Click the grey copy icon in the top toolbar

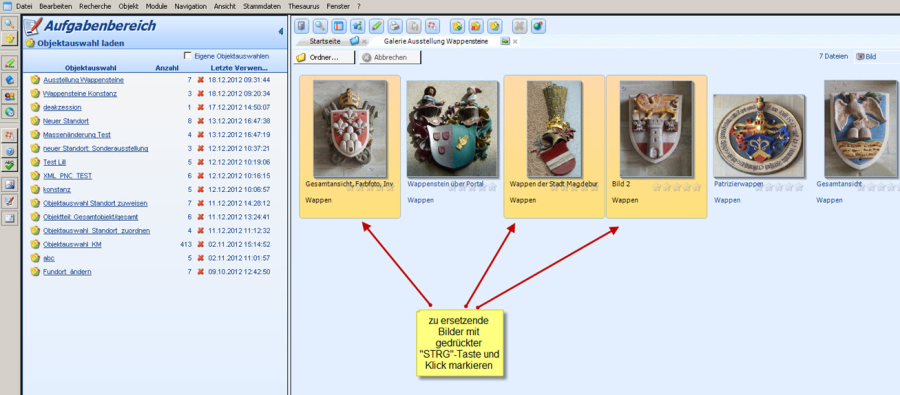click(x=413, y=26)
